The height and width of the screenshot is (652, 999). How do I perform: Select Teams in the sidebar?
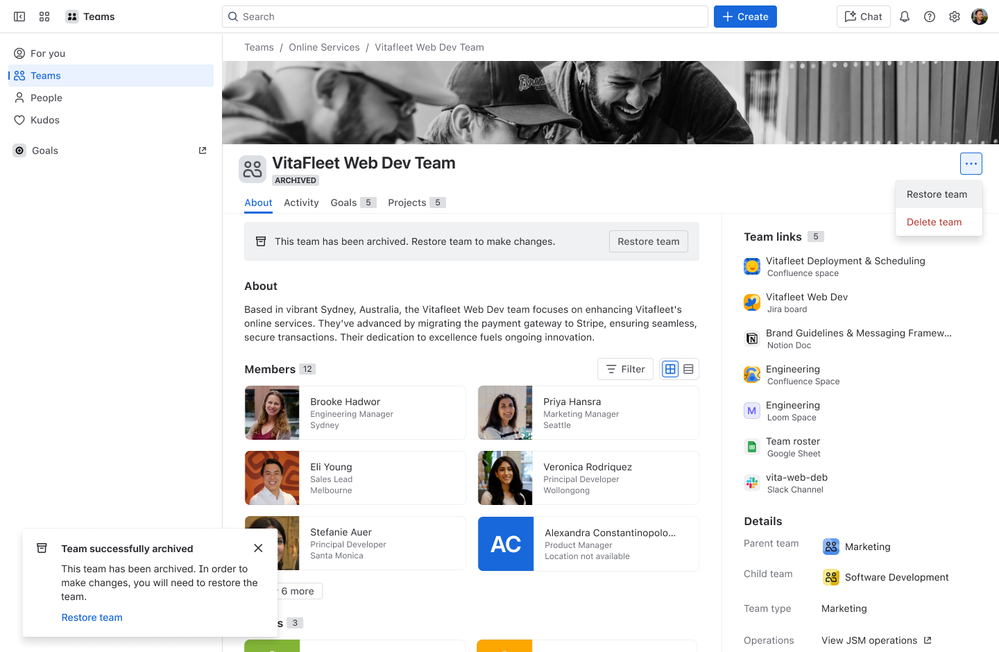(x=111, y=76)
